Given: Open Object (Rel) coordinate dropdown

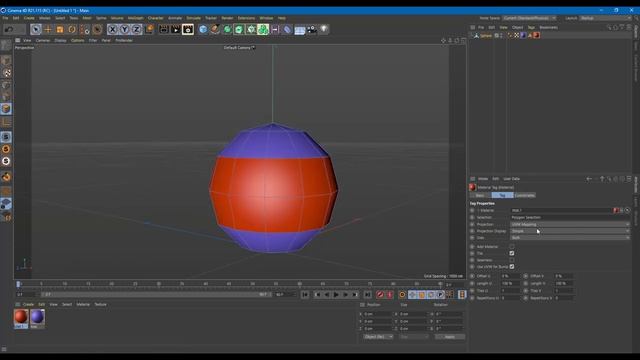Looking at the screenshot, I should pyautogui.click(x=378, y=337).
